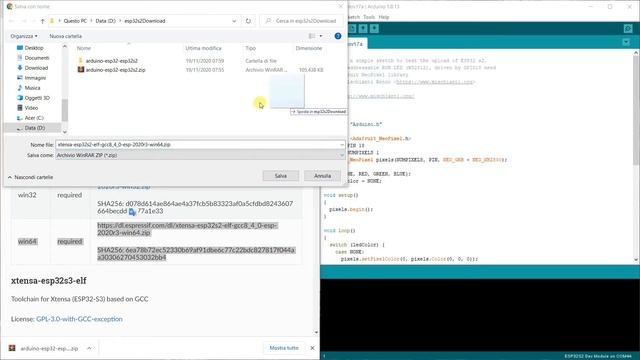The image size is (640, 360).
Task: Click the Arduino editor scroll up arrow
Action: [x=636, y=53]
